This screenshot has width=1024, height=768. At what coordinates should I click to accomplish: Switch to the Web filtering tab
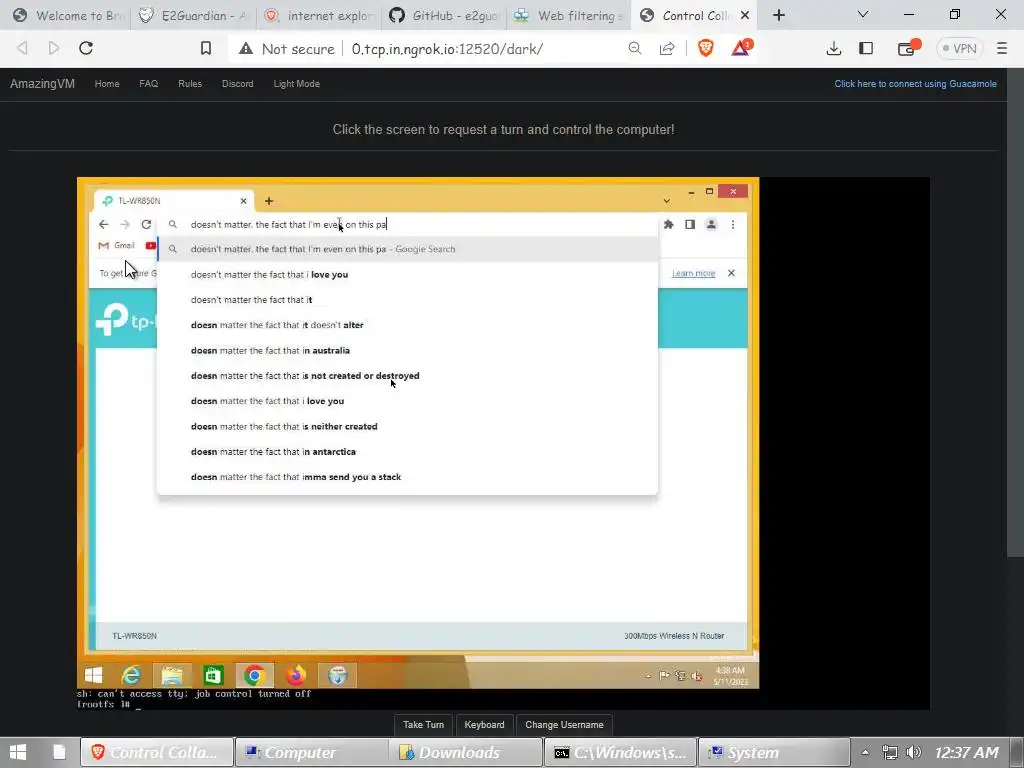pyautogui.click(x=569, y=15)
